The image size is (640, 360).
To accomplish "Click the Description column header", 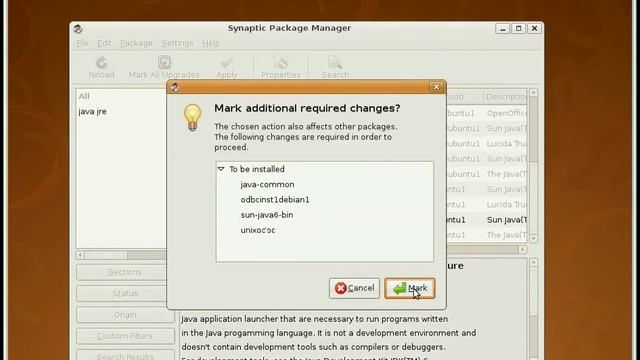I will click(506, 97).
